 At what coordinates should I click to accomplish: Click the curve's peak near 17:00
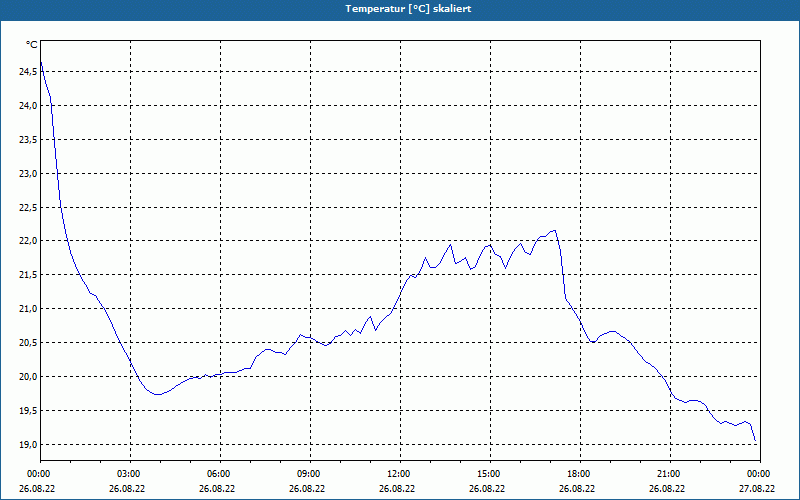555,230
